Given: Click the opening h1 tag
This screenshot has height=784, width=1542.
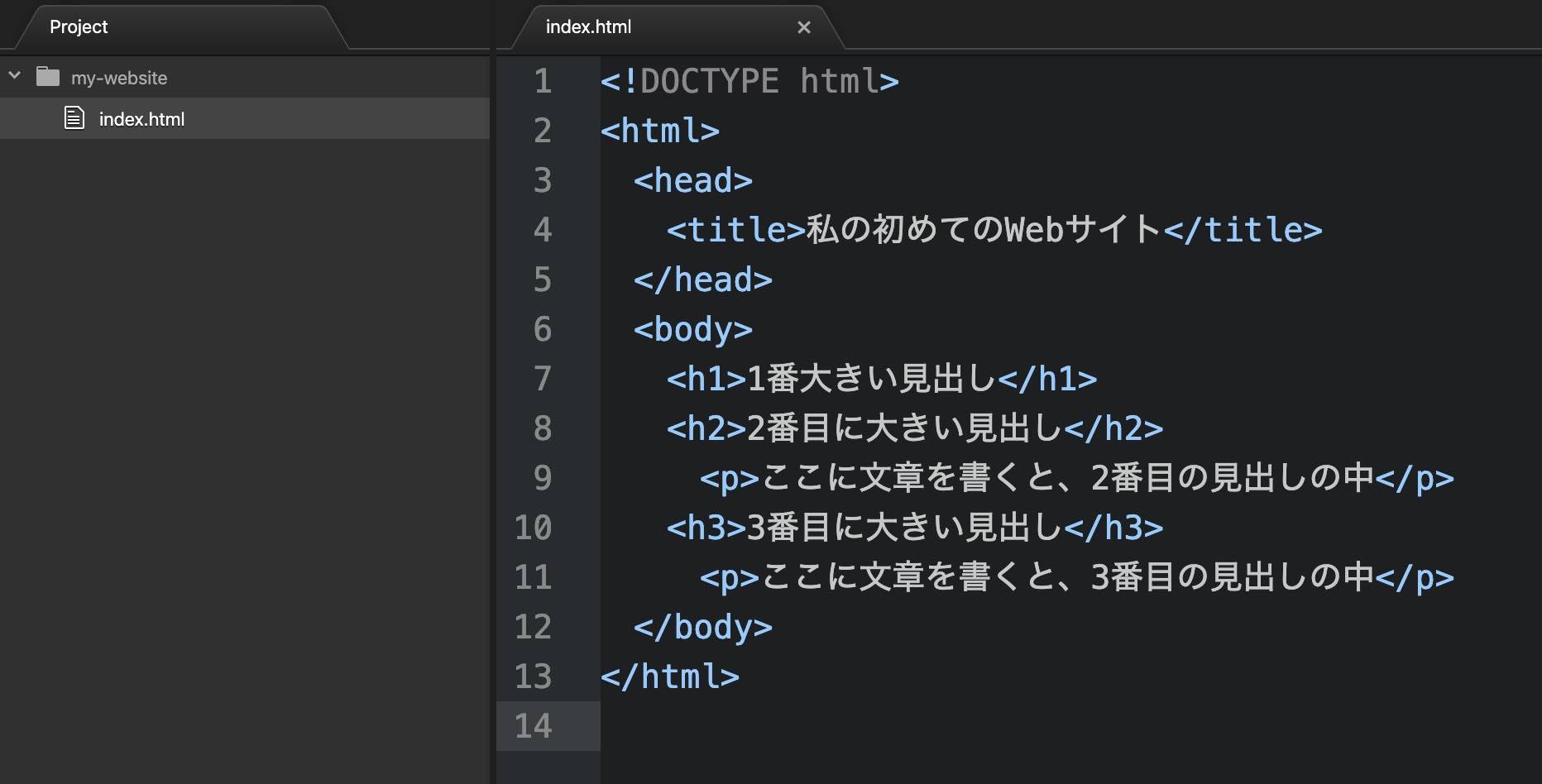Looking at the screenshot, I should point(706,379).
